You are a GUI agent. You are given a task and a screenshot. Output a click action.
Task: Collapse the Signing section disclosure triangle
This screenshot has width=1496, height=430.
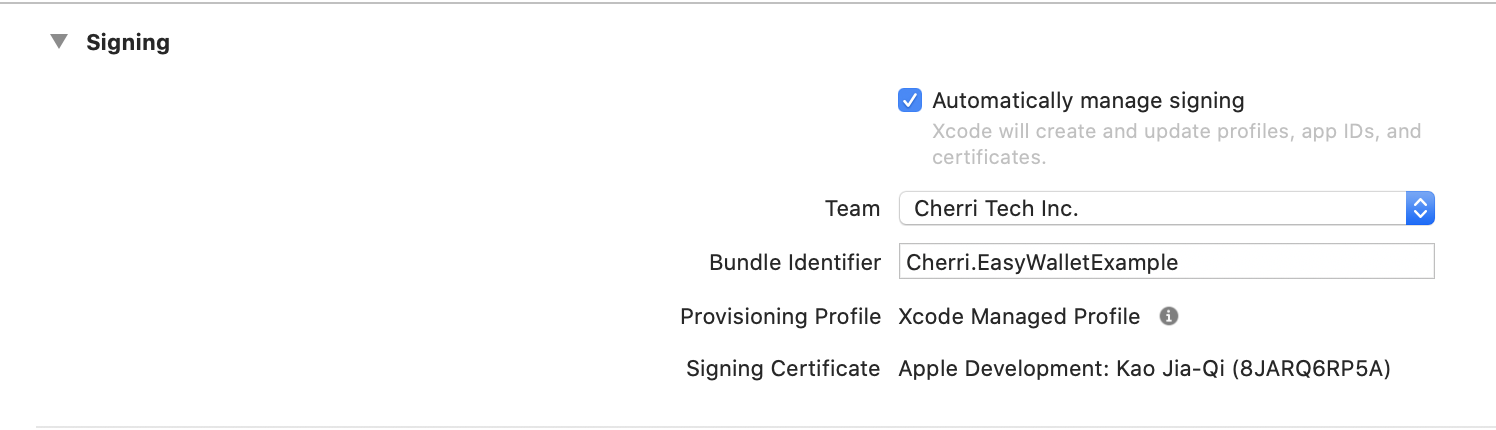pos(60,42)
